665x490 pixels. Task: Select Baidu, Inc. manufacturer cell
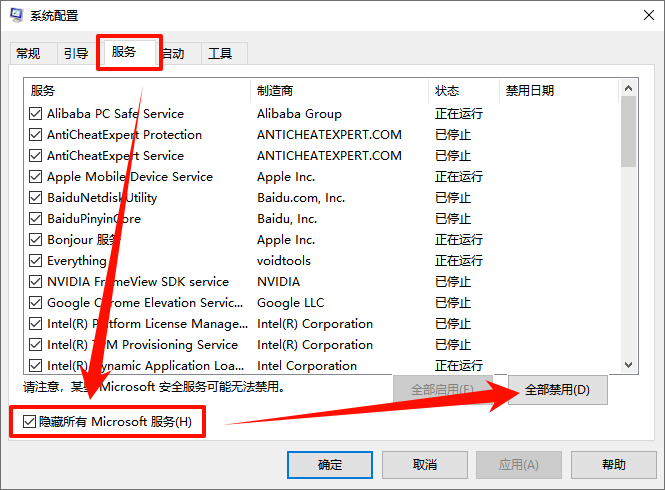tap(287, 218)
